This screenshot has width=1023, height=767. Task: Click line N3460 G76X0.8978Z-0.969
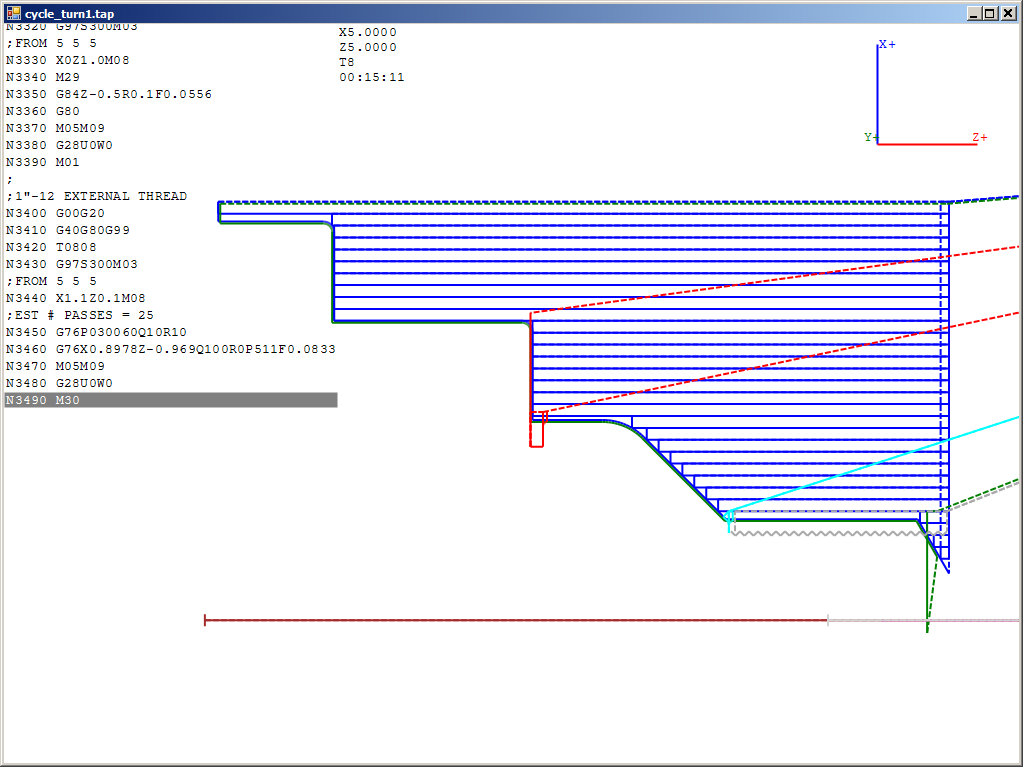[171, 349]
